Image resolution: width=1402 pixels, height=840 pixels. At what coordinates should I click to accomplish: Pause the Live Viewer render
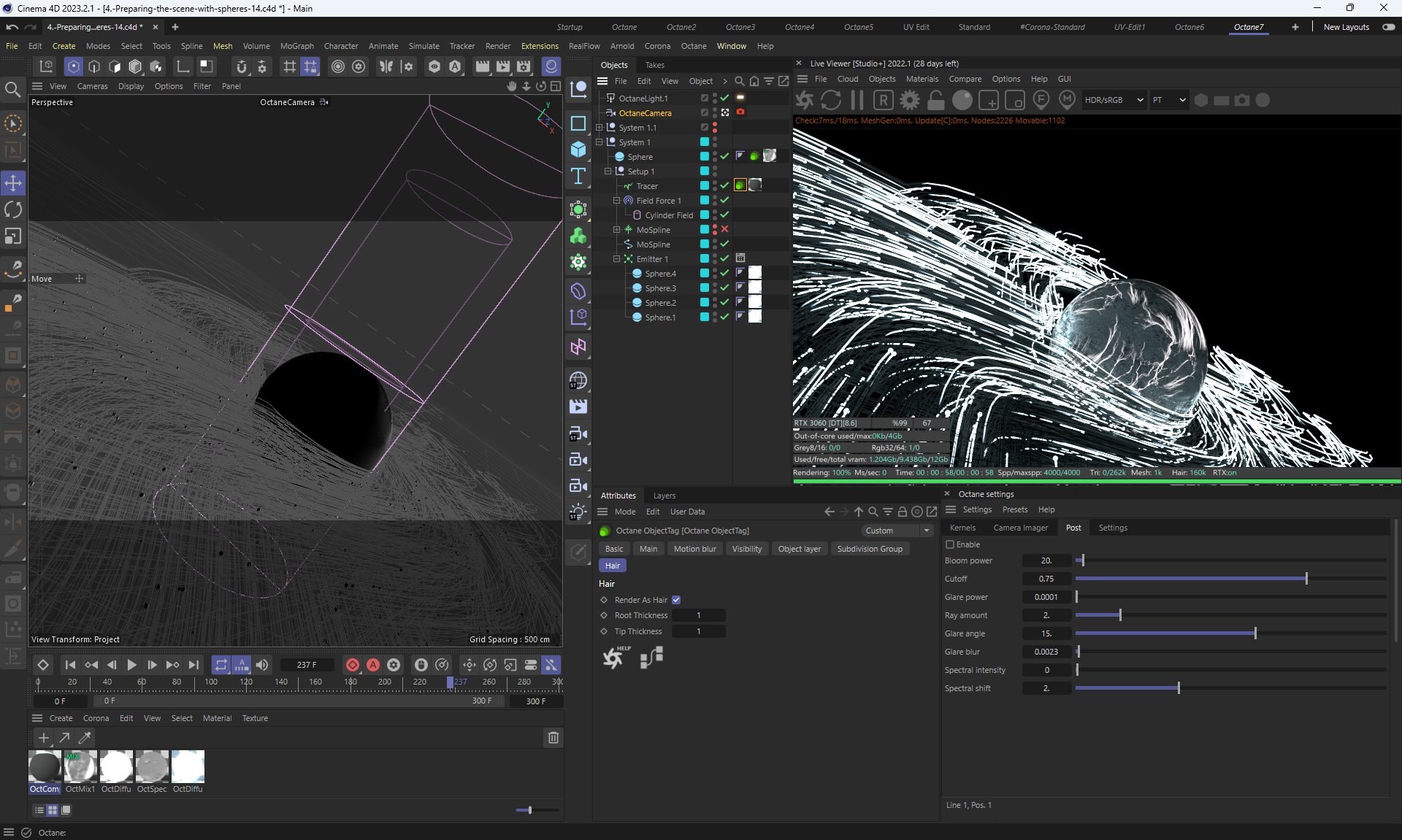pyautogui.click(x=857, y=100)
